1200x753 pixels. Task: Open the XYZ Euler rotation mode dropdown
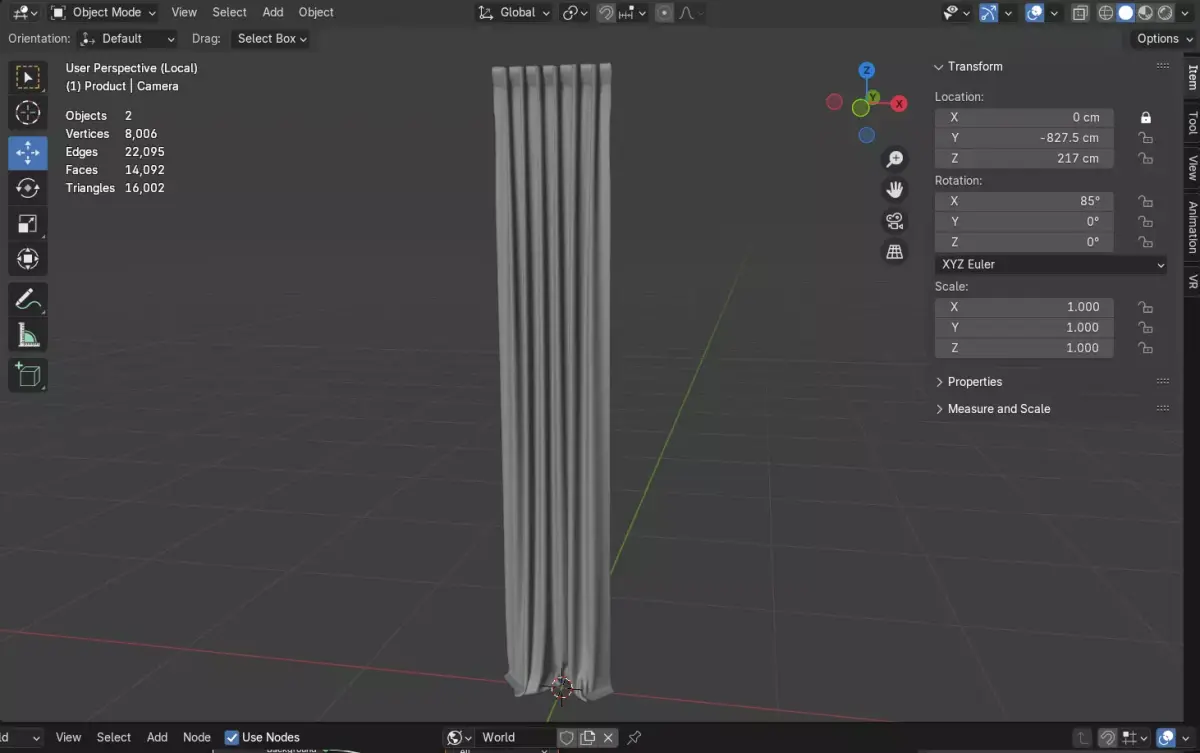[1051, 265]
